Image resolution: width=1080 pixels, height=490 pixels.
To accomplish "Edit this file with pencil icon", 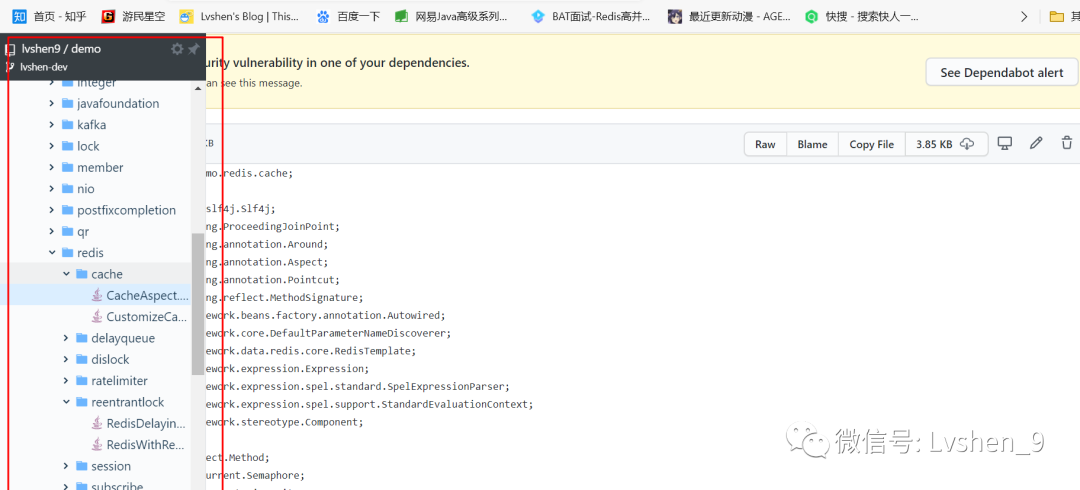I will coord(1036,143).
